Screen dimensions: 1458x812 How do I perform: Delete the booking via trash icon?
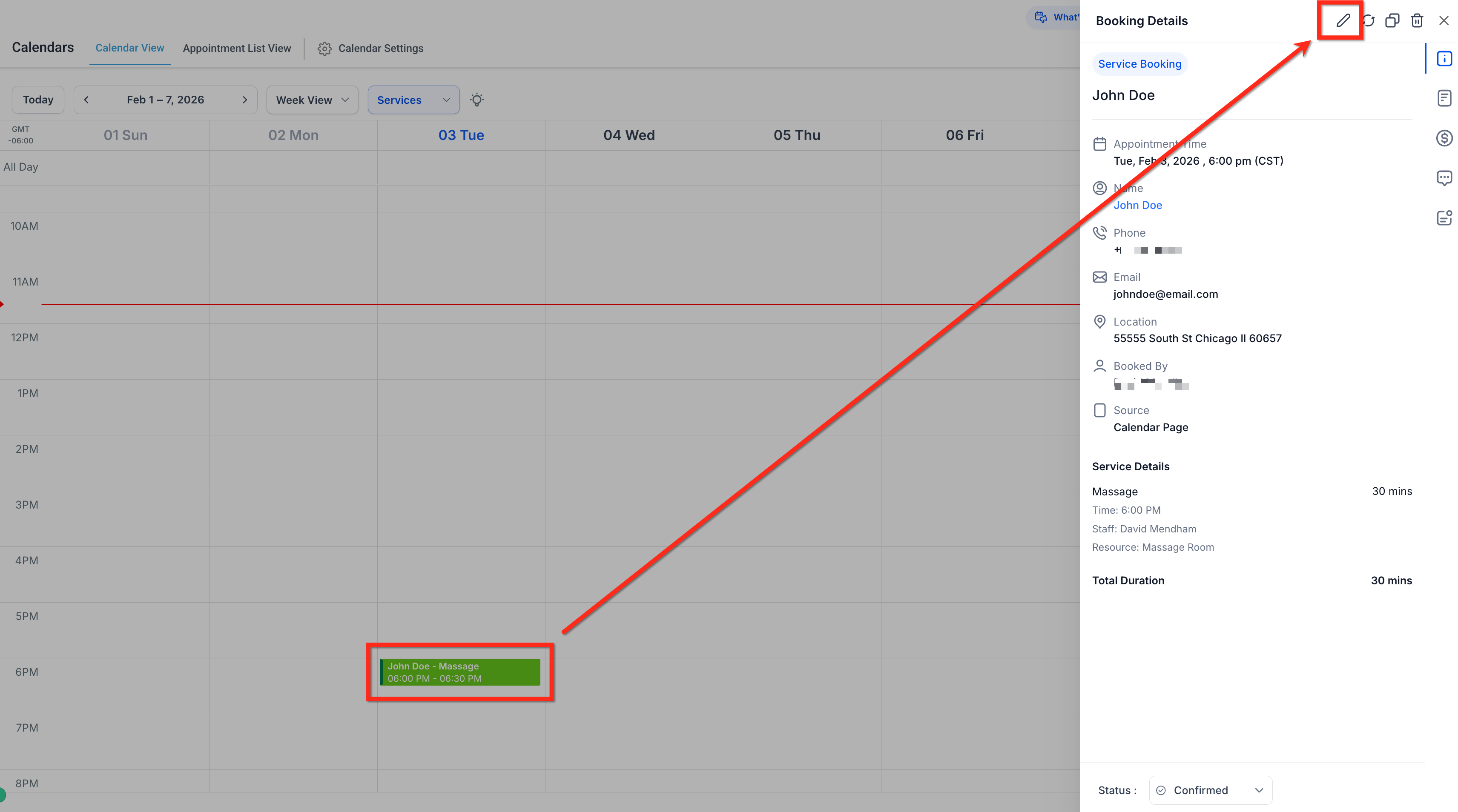pos(1417,21)
